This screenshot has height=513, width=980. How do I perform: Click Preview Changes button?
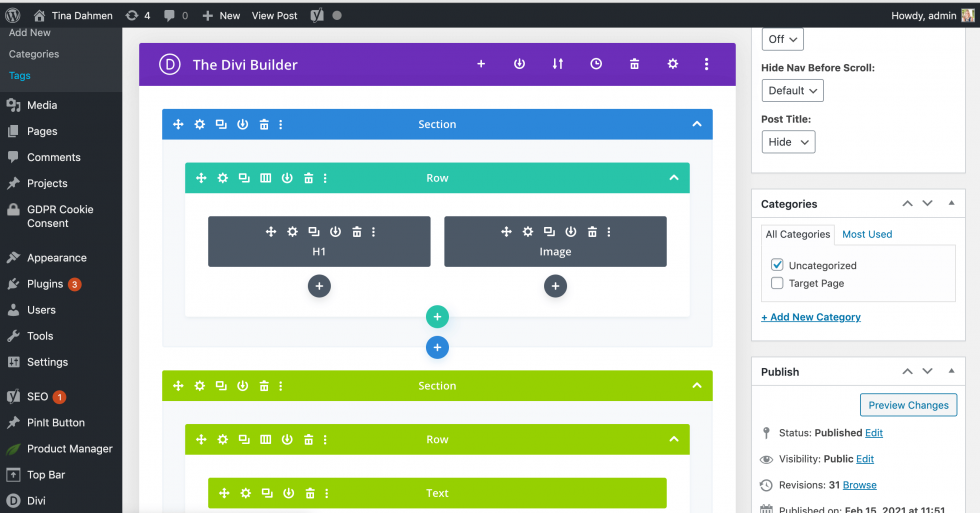click(x=908, y=405)
